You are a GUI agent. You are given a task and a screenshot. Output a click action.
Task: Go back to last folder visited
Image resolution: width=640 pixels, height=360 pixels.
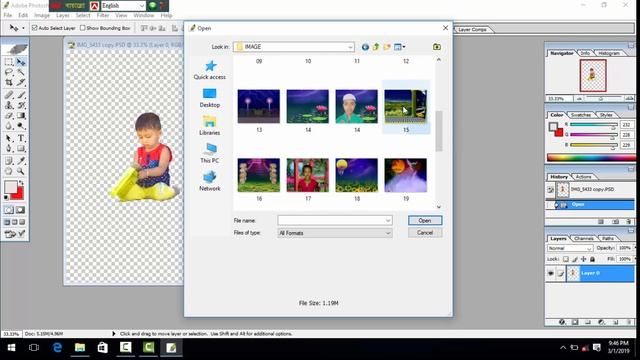(365, 47)
